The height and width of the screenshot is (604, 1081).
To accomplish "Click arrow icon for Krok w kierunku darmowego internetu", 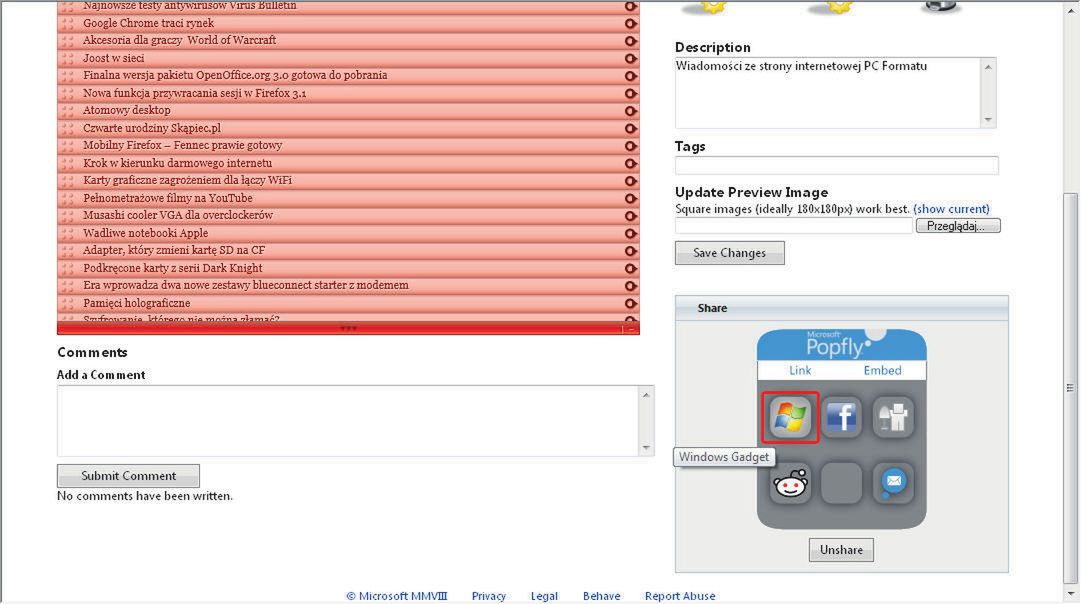I will [x=630, y=164].
